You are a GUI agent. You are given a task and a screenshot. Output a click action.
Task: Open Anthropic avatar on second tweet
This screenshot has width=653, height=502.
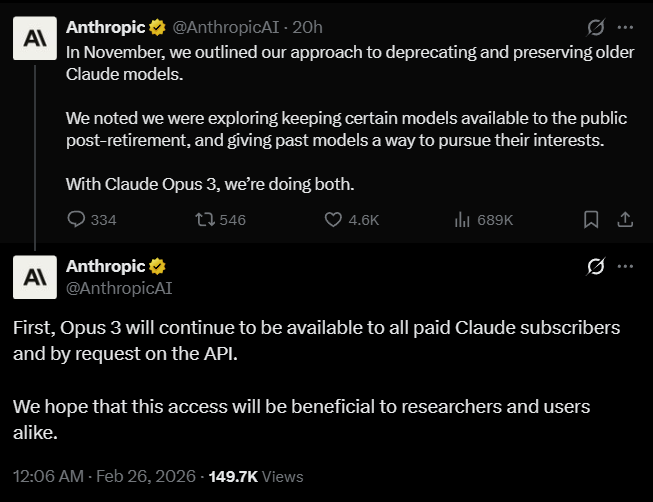tap(34, 277)
